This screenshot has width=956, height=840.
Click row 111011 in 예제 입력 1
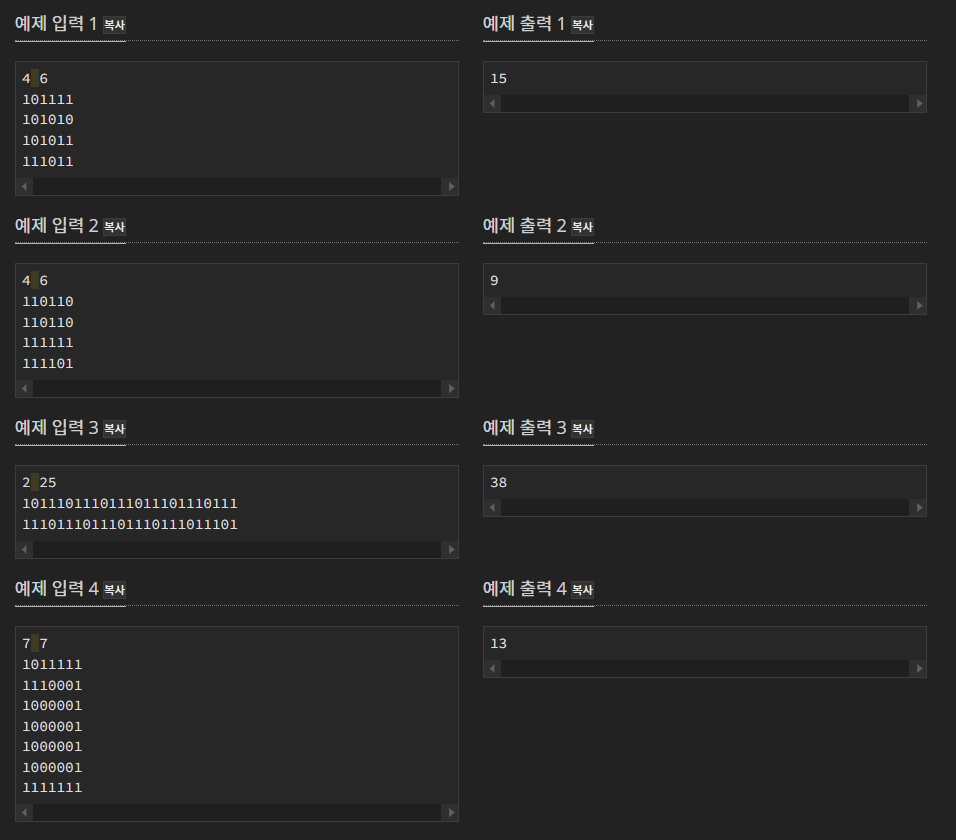click(x=48, y=162)
